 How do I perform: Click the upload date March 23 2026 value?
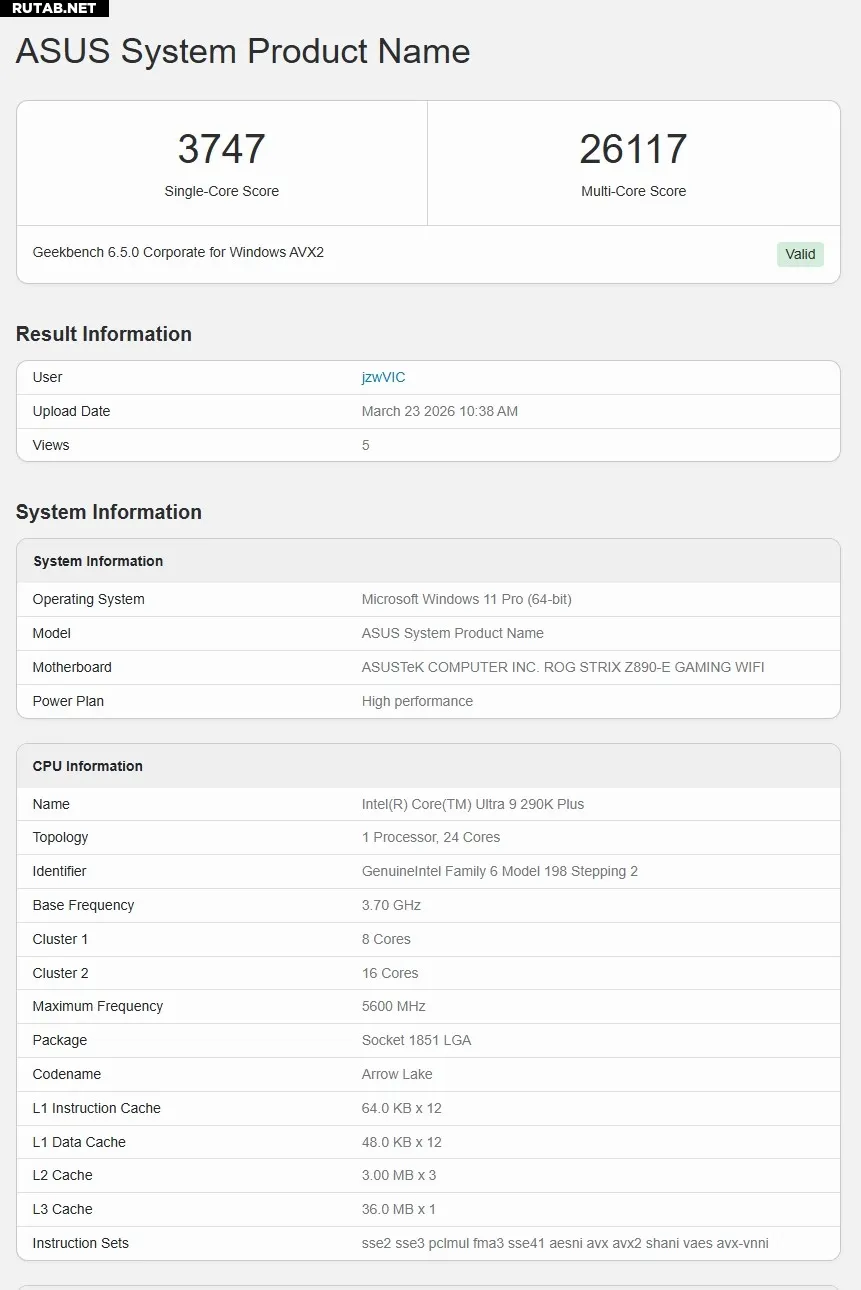click(439, 411)
